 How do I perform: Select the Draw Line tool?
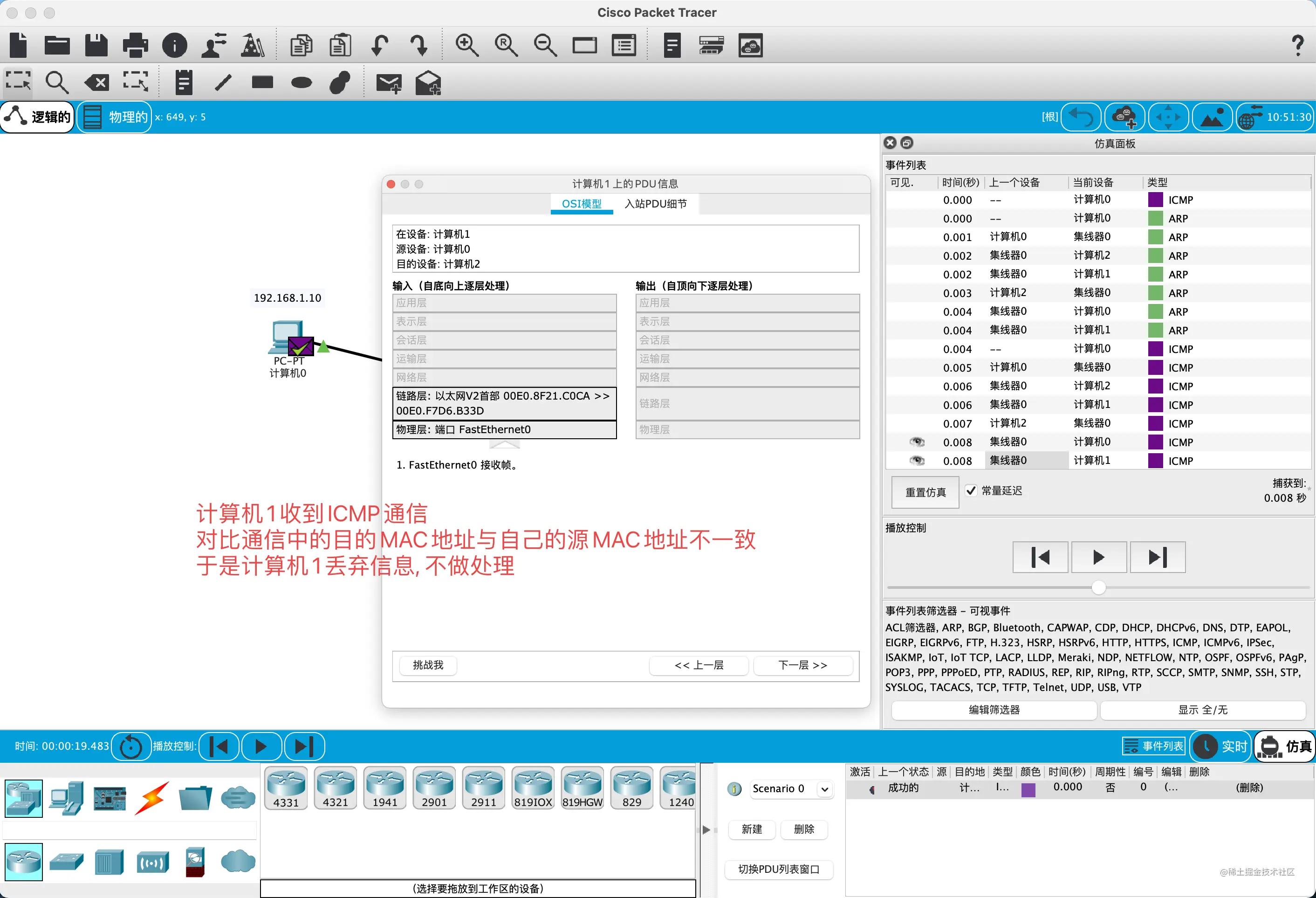coord(223,83)
